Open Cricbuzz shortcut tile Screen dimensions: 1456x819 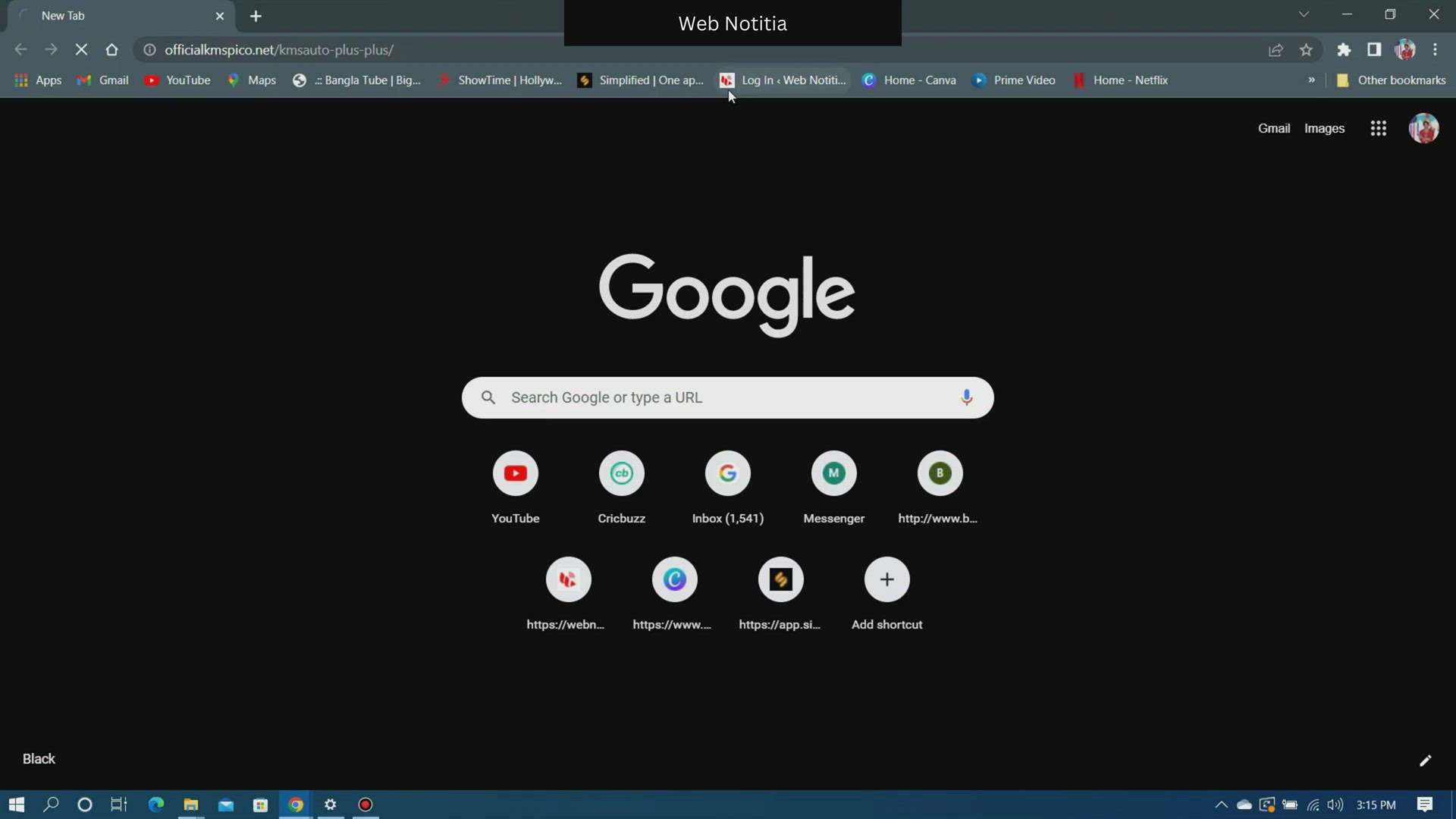coord(622,488)
